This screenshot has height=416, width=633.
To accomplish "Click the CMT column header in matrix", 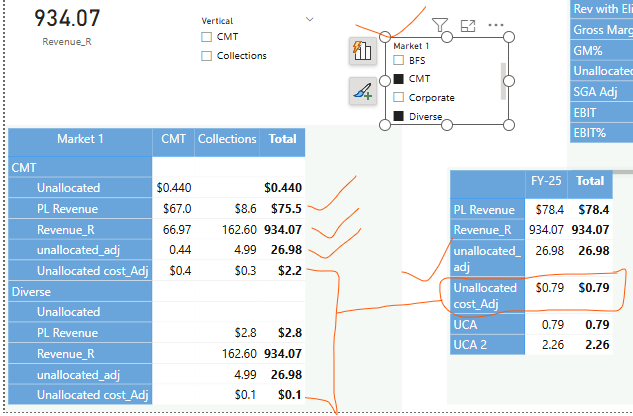I will [x=173, y=142].
